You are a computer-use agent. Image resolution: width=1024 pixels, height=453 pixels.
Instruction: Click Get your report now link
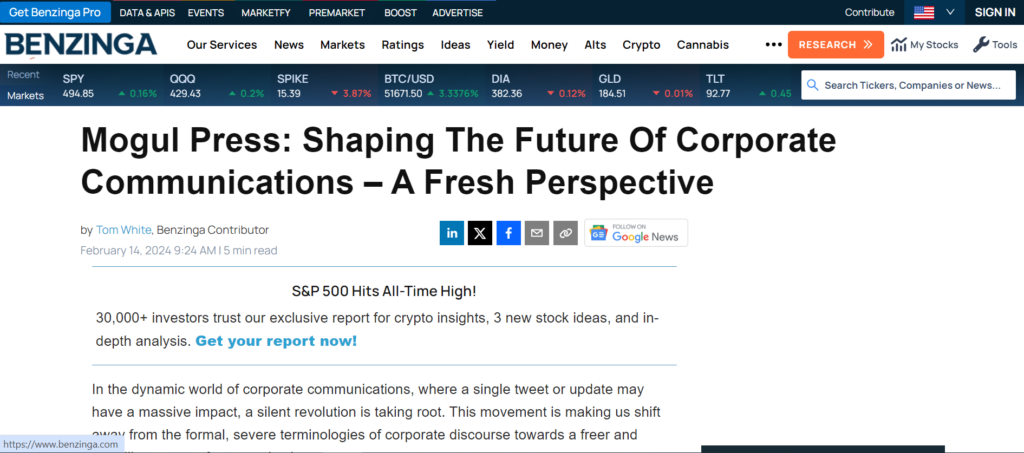pyautogui.click(x=276, y=341)
